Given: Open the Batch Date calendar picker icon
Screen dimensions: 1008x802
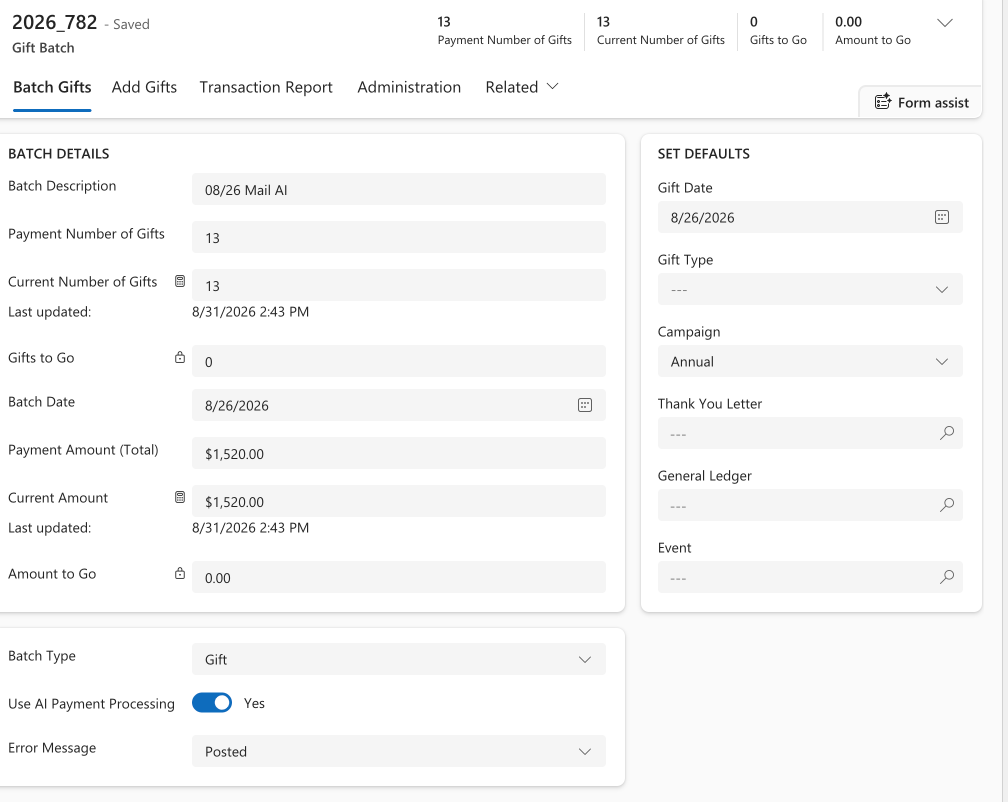Looking at the screenshot, I should [x=584, y=405].
